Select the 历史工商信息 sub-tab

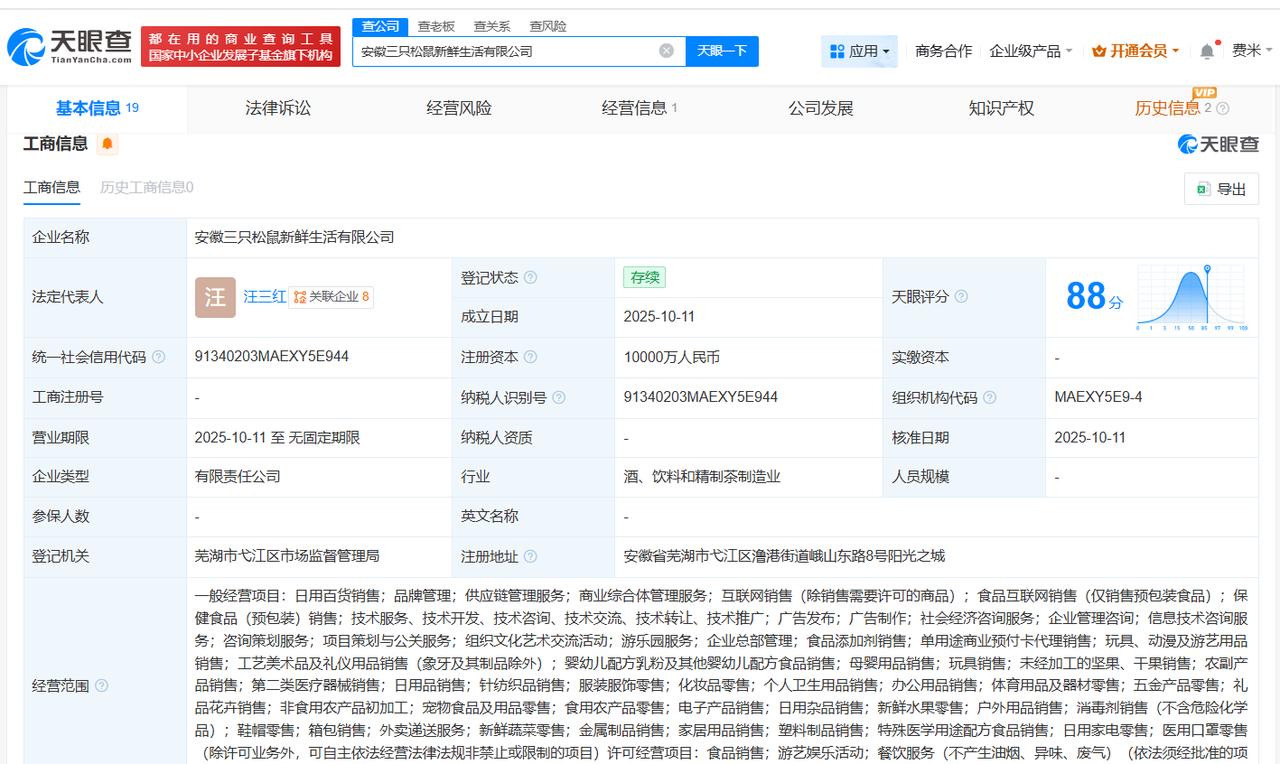(x=146, y=187)
